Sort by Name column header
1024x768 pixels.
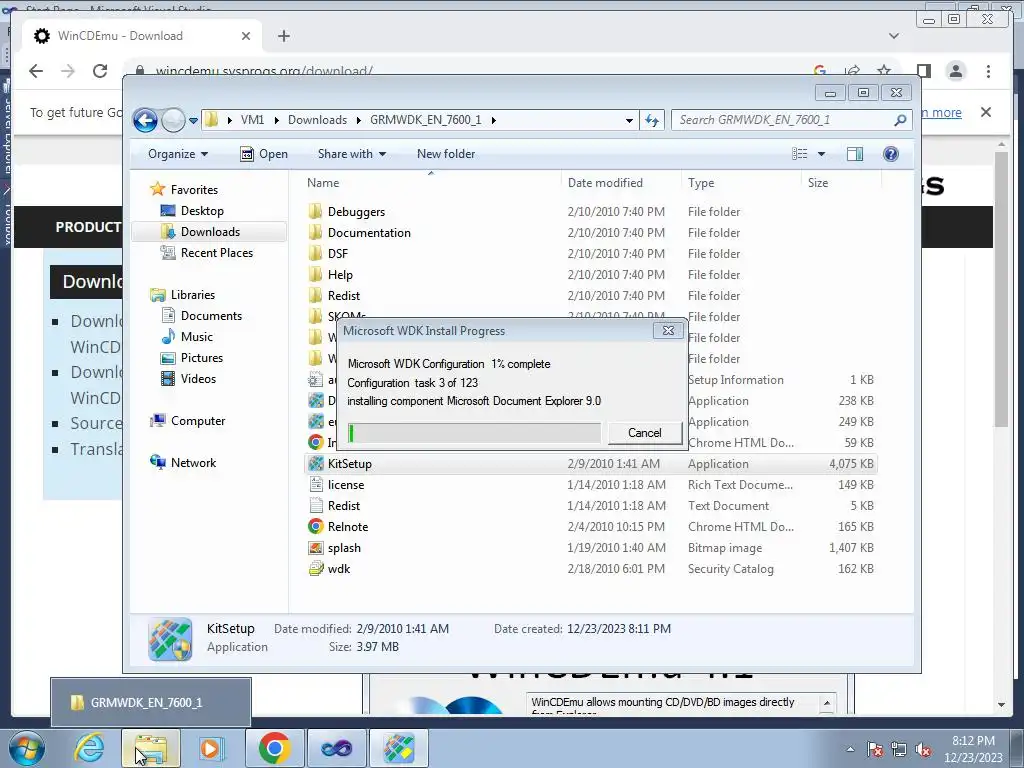(323, 184)
